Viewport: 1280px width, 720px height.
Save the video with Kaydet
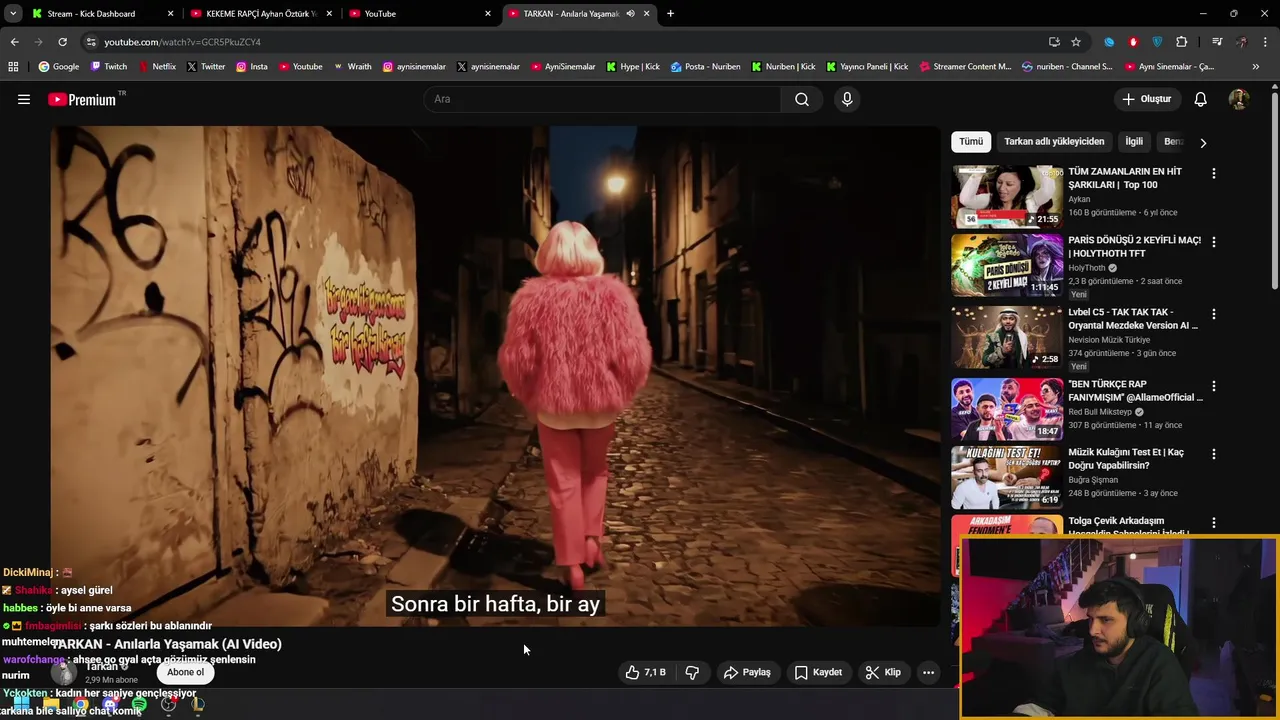coord(818,672)
